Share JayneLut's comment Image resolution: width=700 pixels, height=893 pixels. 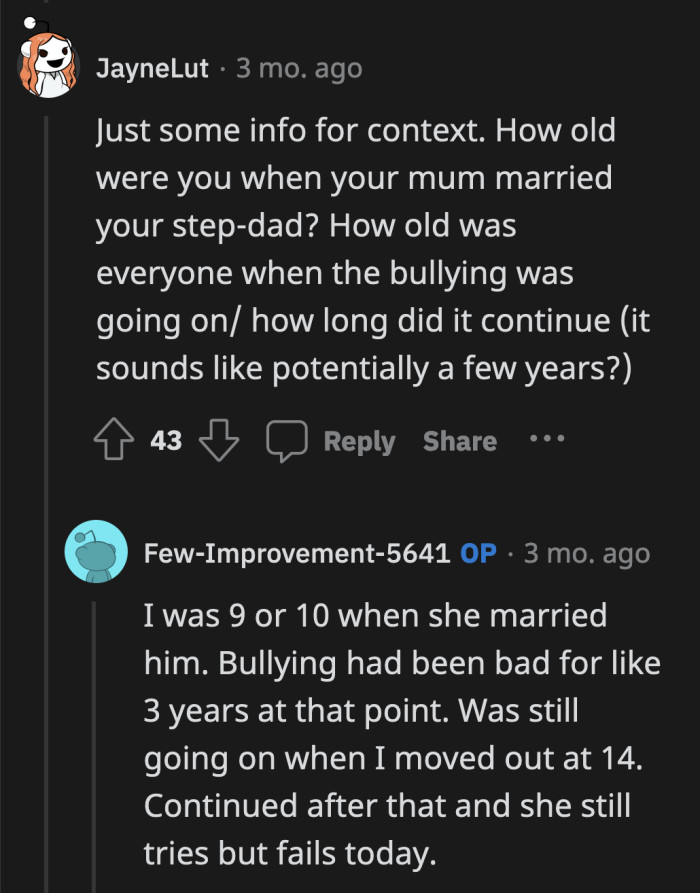click(459, 441)
